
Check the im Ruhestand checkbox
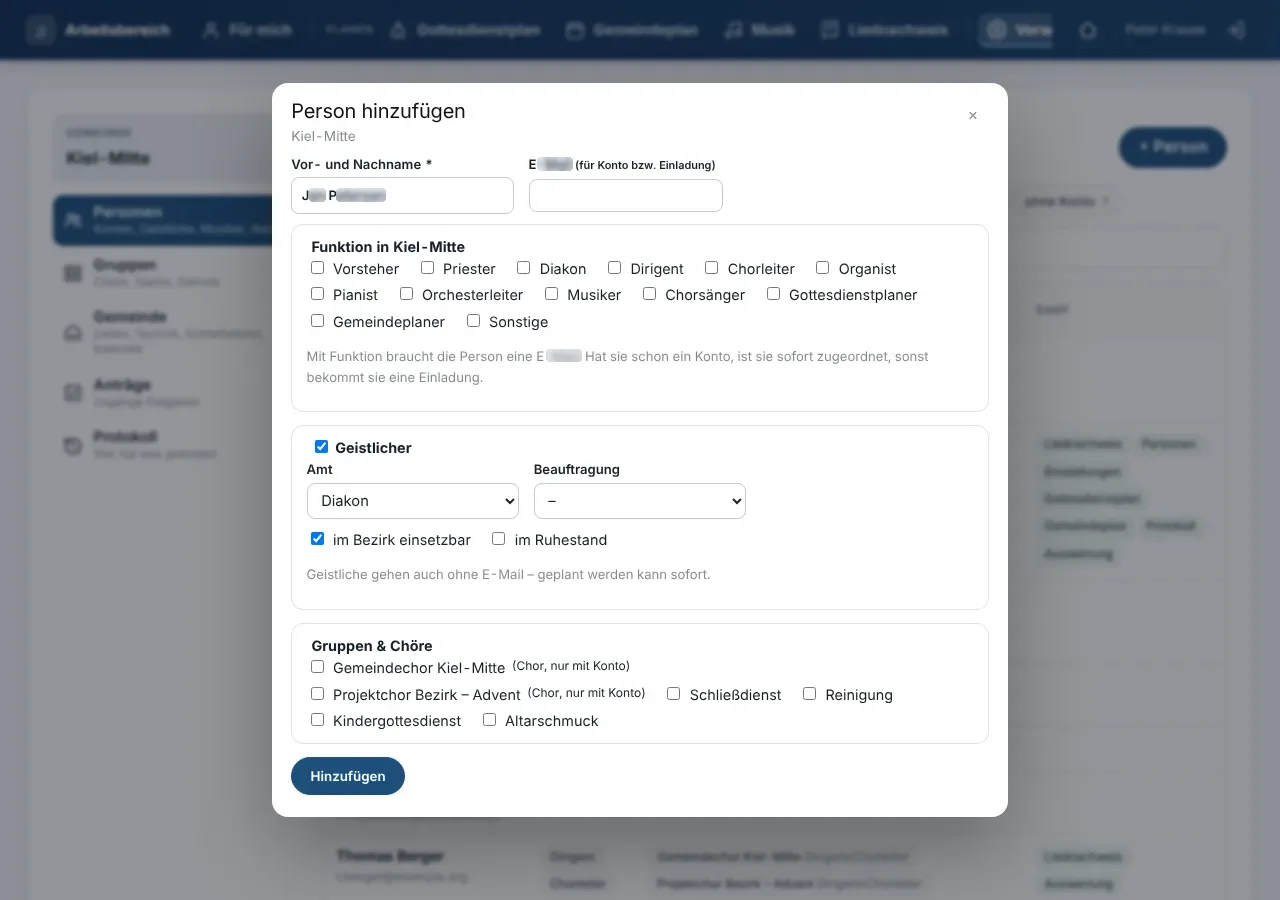coord(498,539)
